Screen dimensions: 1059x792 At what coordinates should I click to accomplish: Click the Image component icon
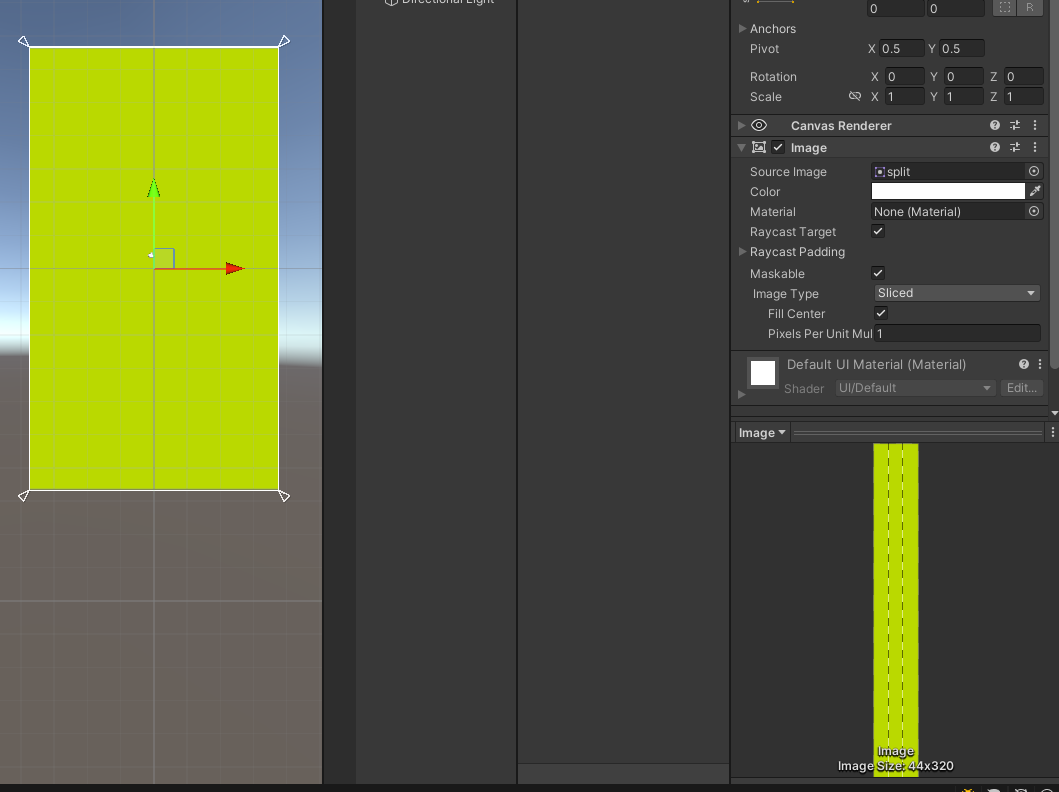coord(759,147)
